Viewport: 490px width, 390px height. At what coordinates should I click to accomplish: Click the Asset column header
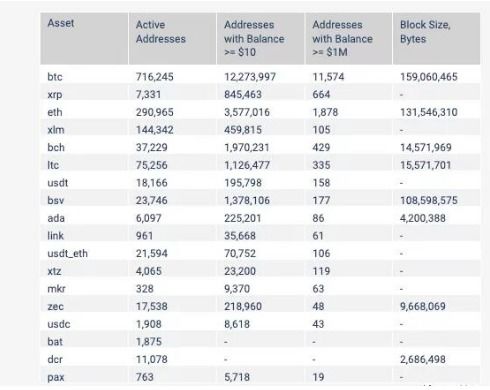pyautogui.click(x=60, y=23)
